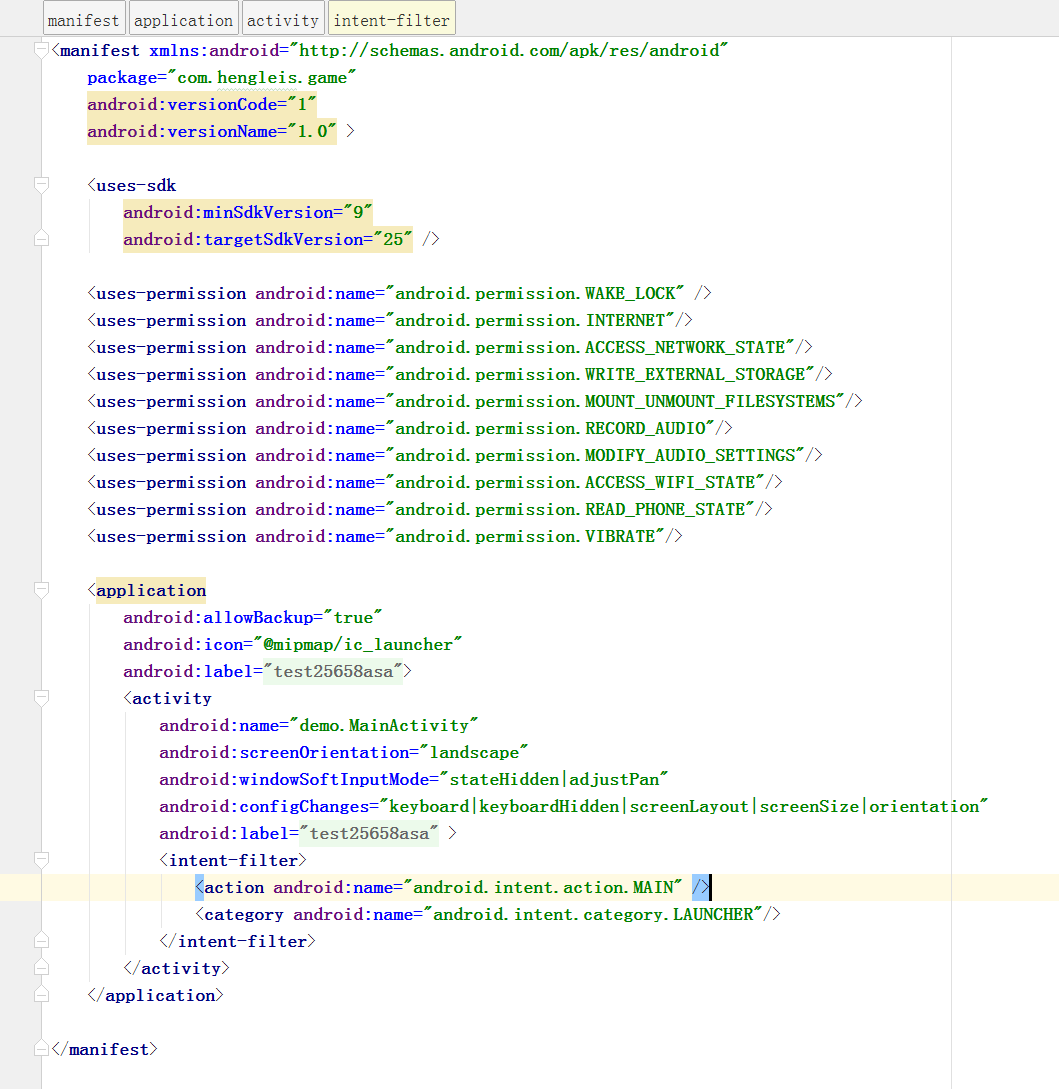Collapse the activity element fold marker

point(41,698)
